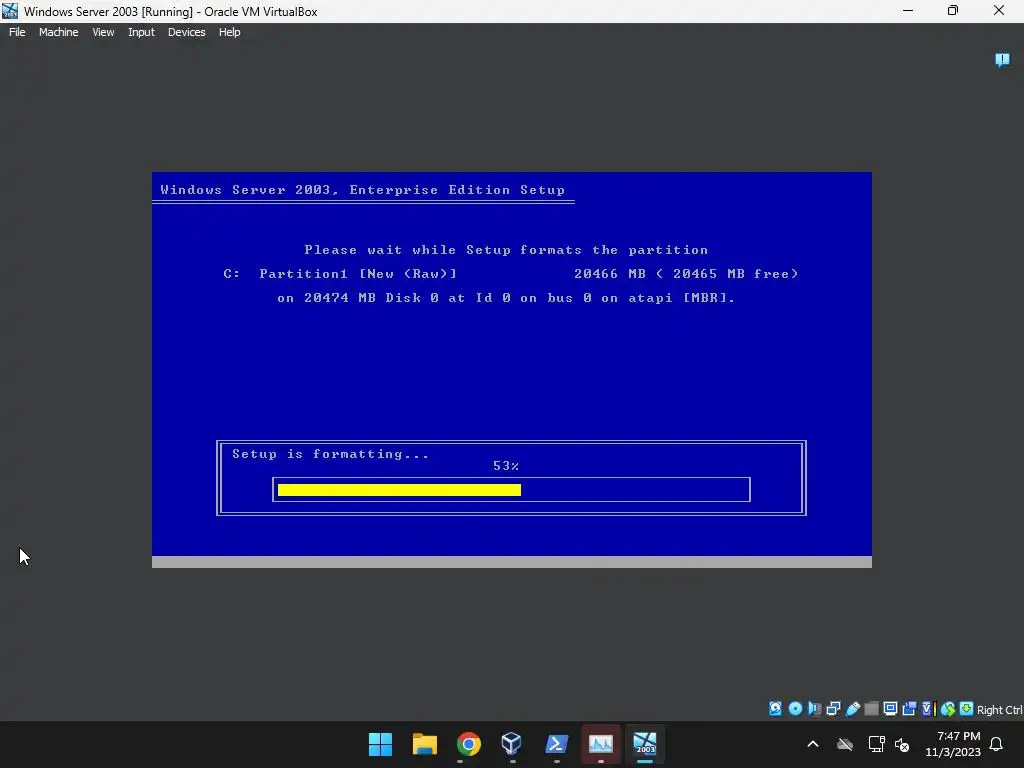The width and height of the screenshot is (1024, 768).
Task: Open the performance monitor taskbar app
Action: coord(600,744)
